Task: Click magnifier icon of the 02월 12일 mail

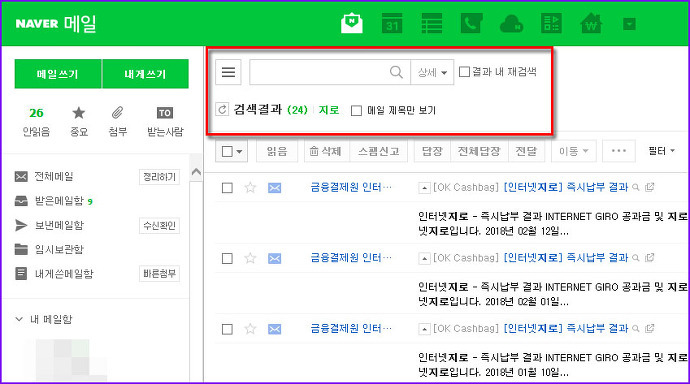Action: [x=635, y=187]
